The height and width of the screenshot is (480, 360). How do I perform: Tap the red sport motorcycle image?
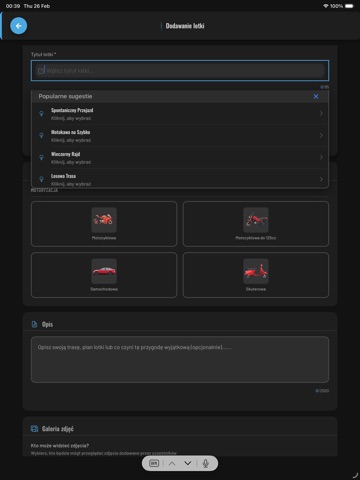pyautogui.click(x=104, y=220)
